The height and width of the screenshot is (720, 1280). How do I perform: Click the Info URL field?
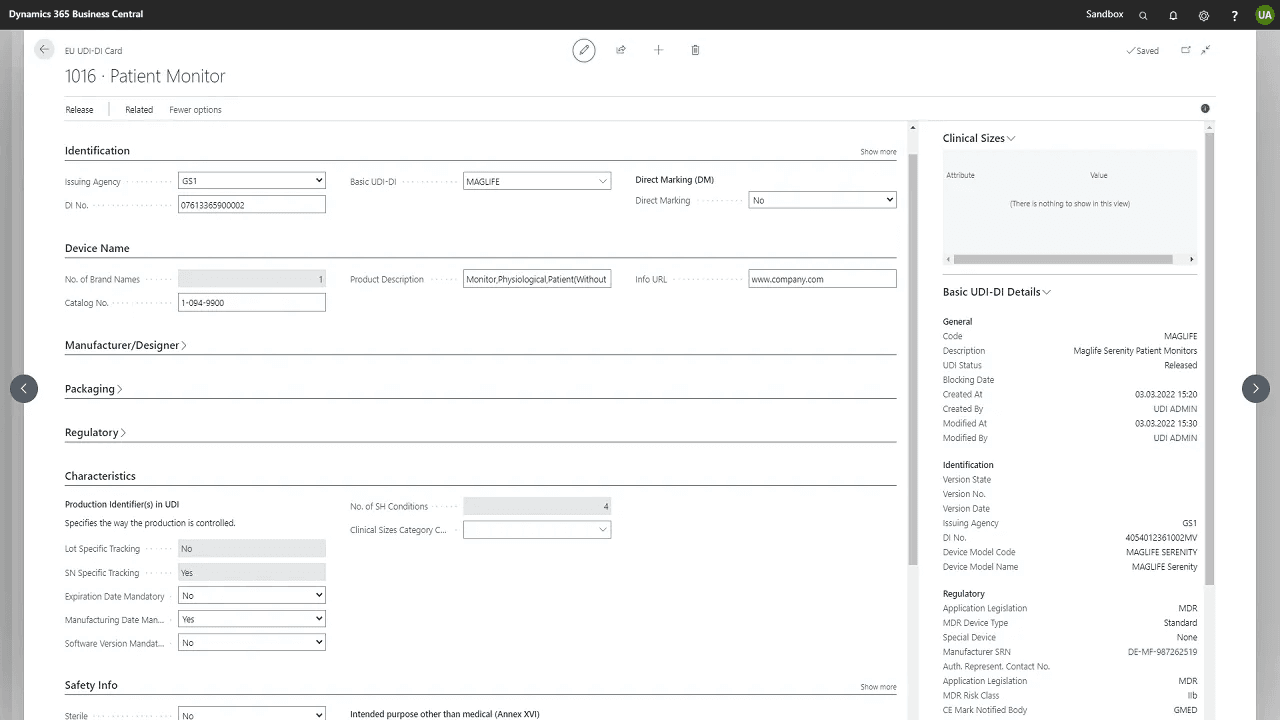coord(822,279)
